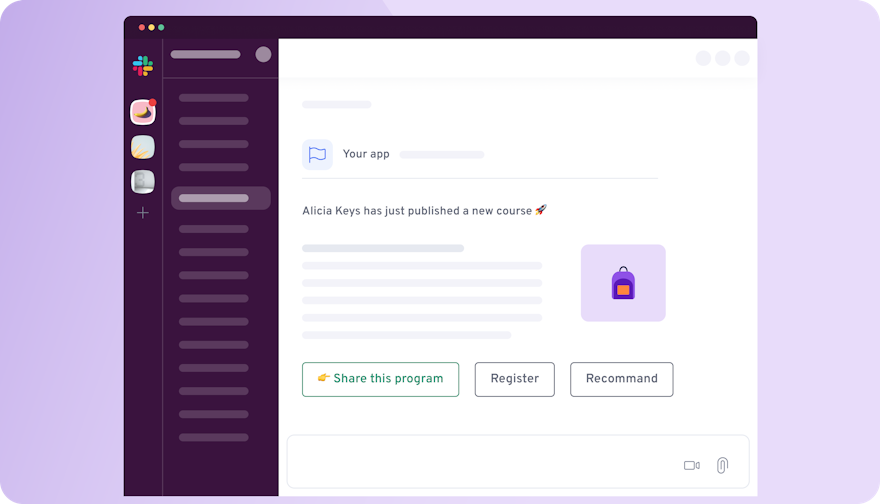Image resolution: width=880 pixels, height=504 pixels.
Task: Select the gray third workspace icon
Action: click(x=143, y=182)
